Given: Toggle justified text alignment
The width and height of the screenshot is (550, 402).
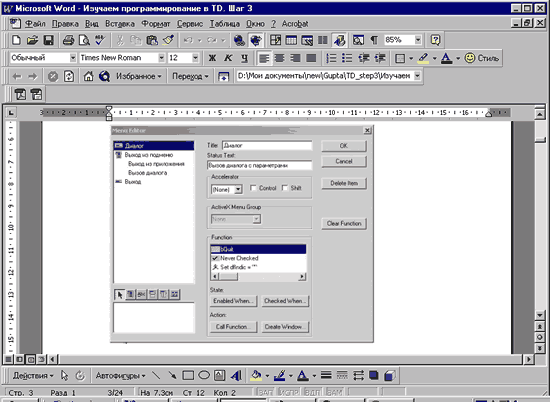Looking at the screenshot, I should click(311, 58).
